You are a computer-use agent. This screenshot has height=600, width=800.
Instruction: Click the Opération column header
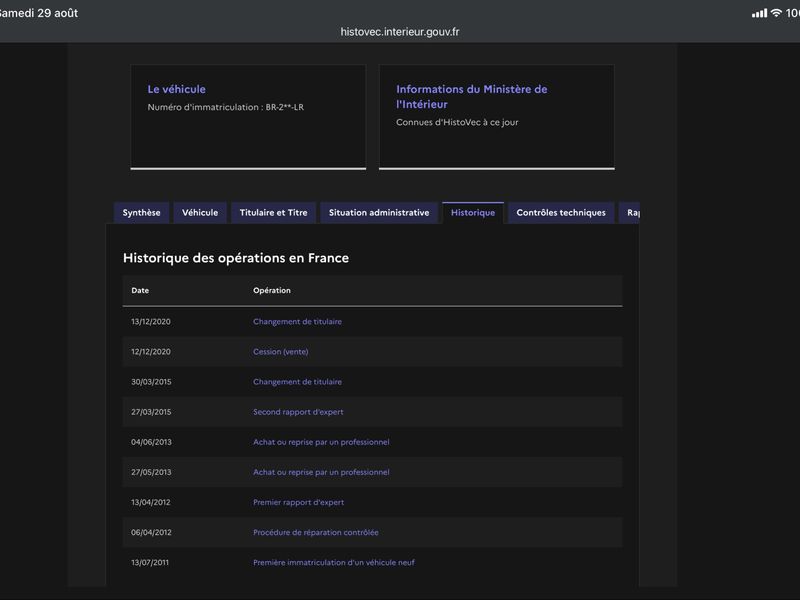tap(271, 290)
